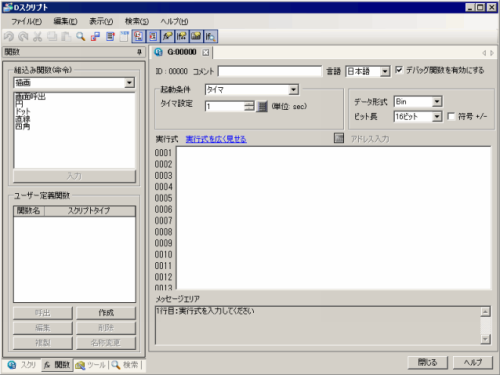
Task: Pin the 関数 panel with pushpin icon
Action: (x=139, y=52)
